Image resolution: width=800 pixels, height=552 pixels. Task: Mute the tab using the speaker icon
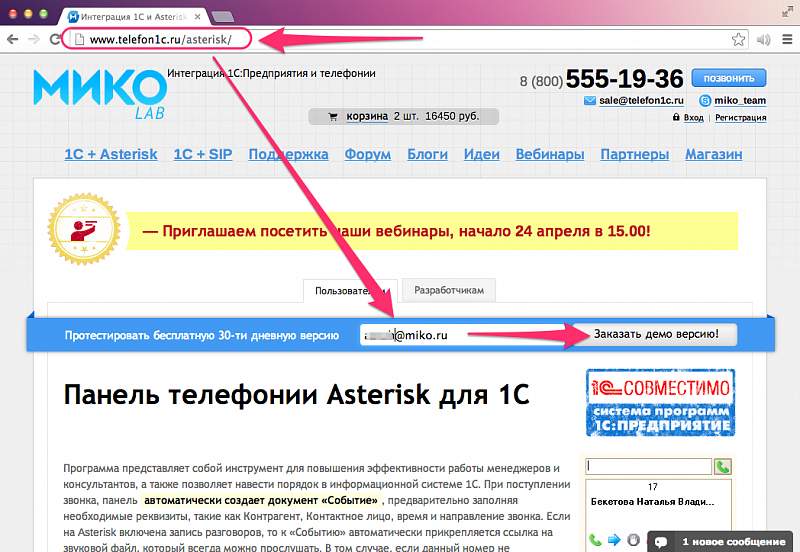(x=763, y=40)
